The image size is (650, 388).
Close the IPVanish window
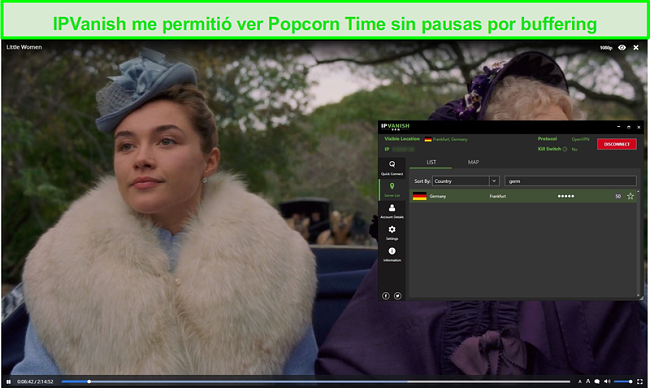coord(639,127)
